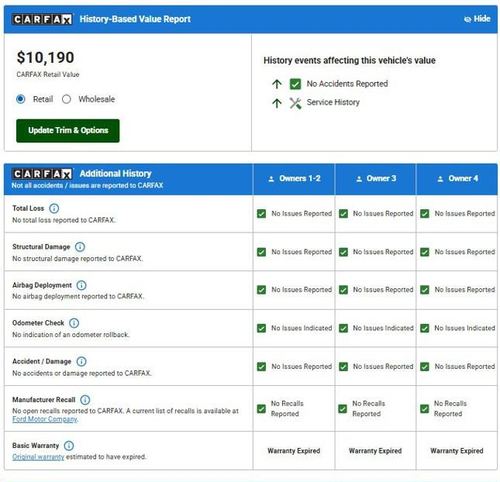This screenshot has width=500, height=482.
Task: Click the History-Based Value Report title
Action: coord(135,19)
